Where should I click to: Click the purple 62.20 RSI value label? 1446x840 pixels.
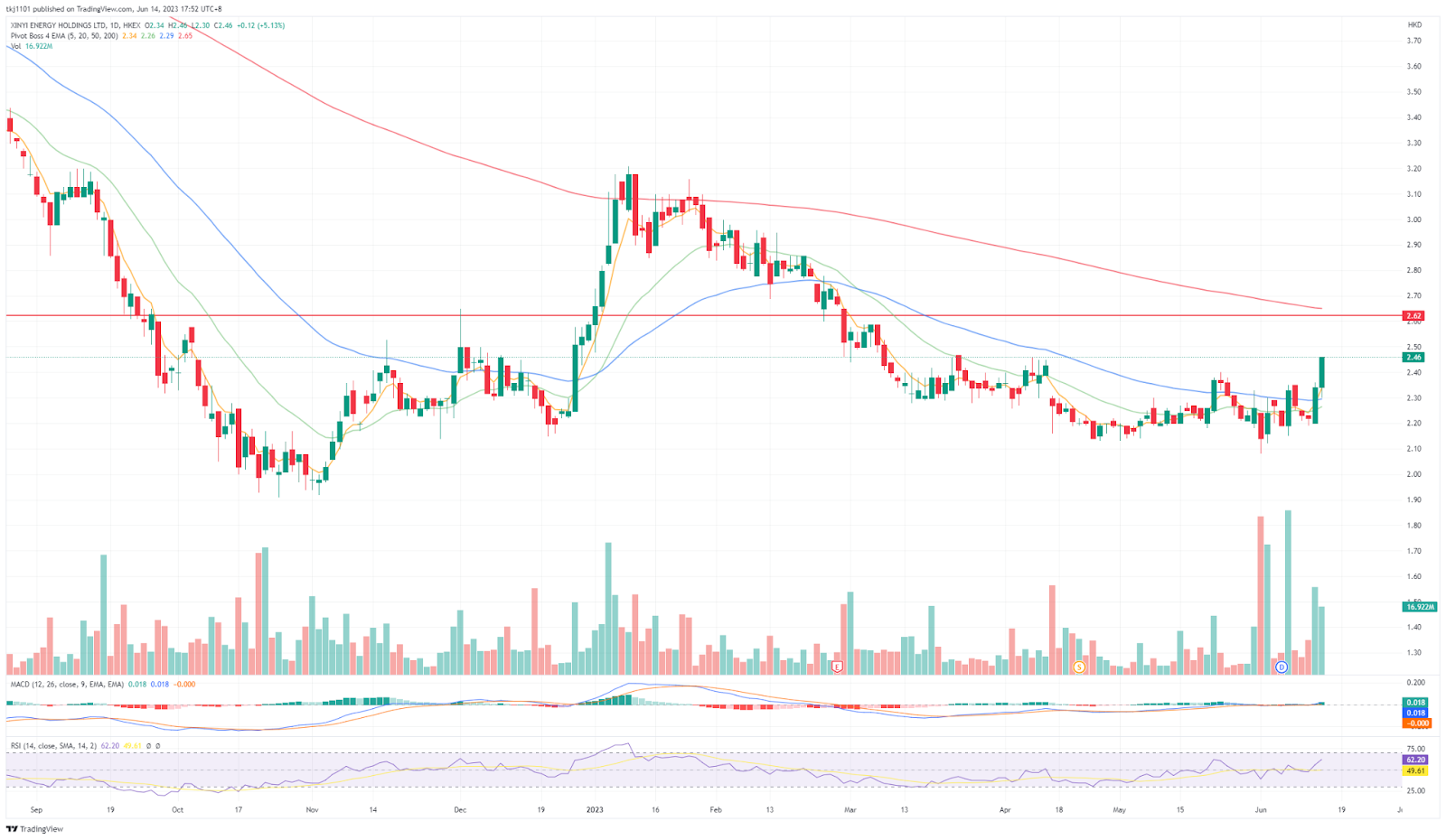click(1415, 761)
